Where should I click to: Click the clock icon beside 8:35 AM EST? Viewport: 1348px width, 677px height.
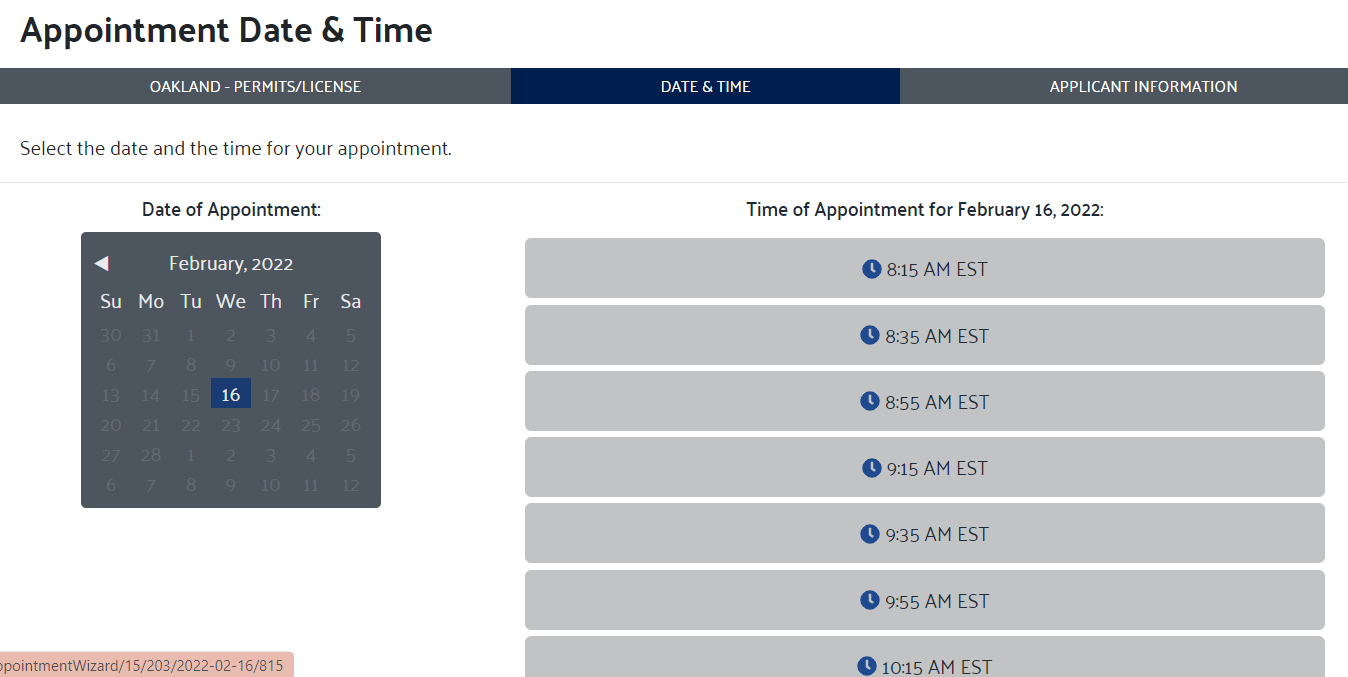870,335
